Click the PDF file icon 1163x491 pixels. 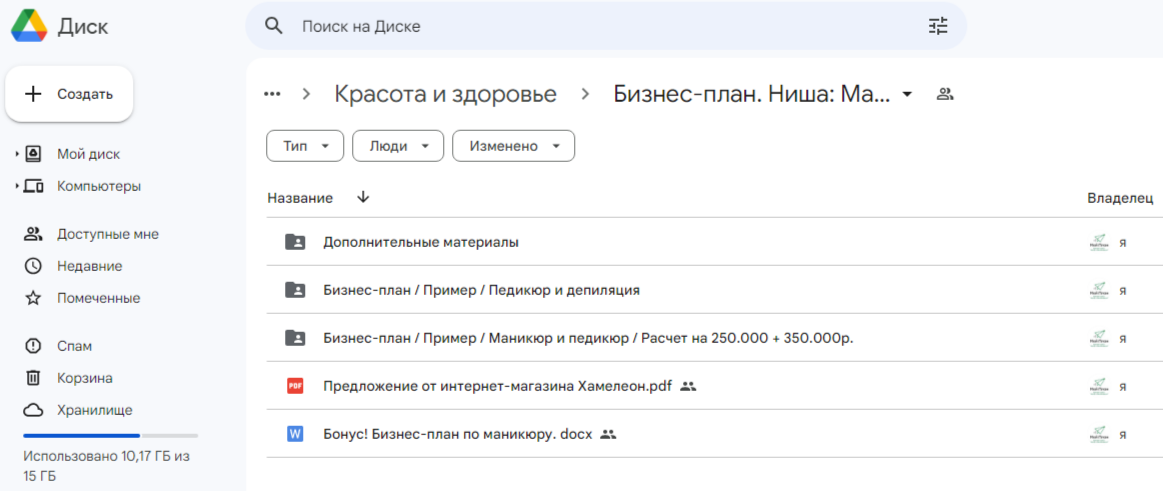click(295, 386)
